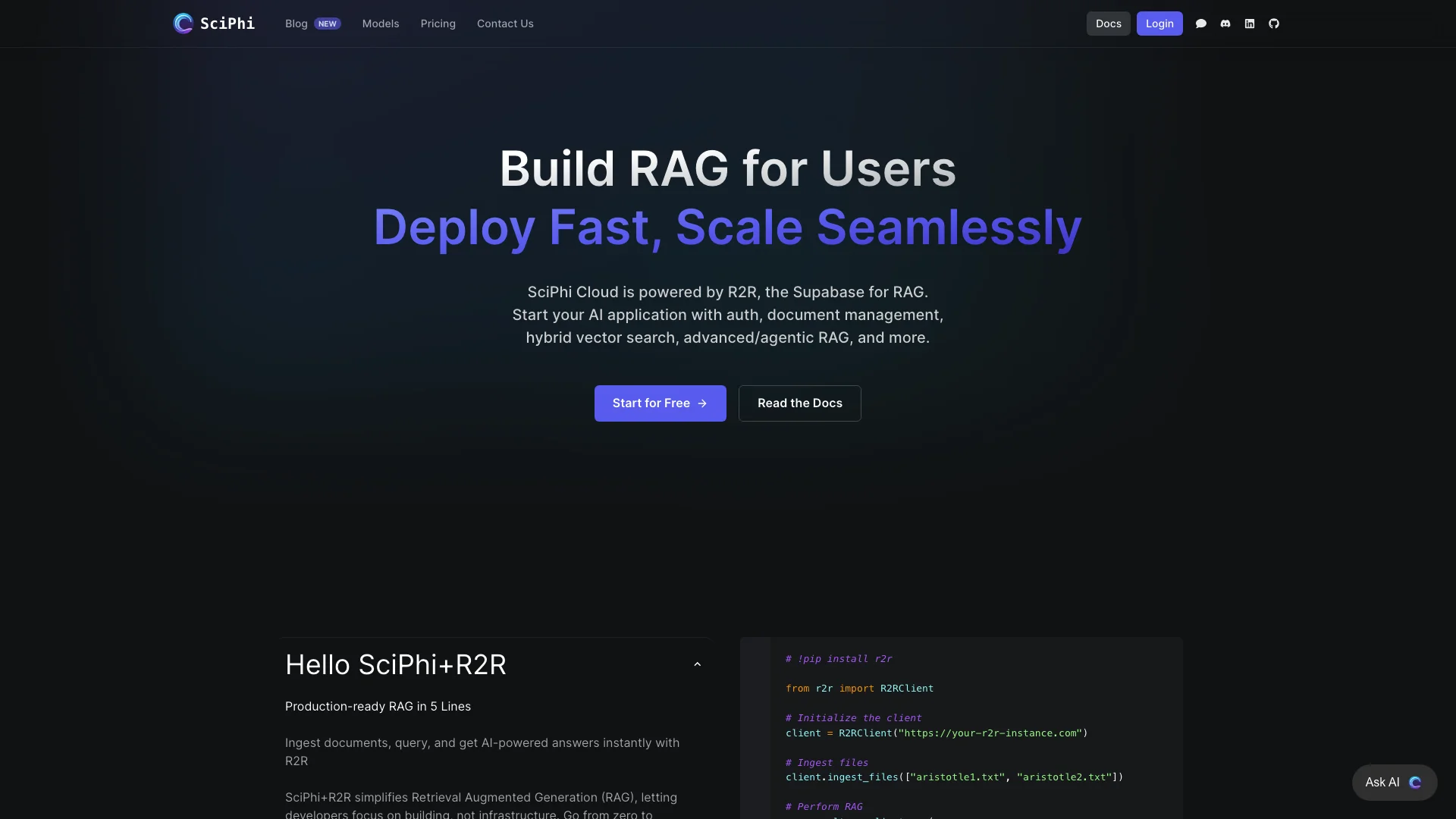Screen dimensions: 1456x819
Task: Click the SciPhi logo in the header
Action: point(214,24)
